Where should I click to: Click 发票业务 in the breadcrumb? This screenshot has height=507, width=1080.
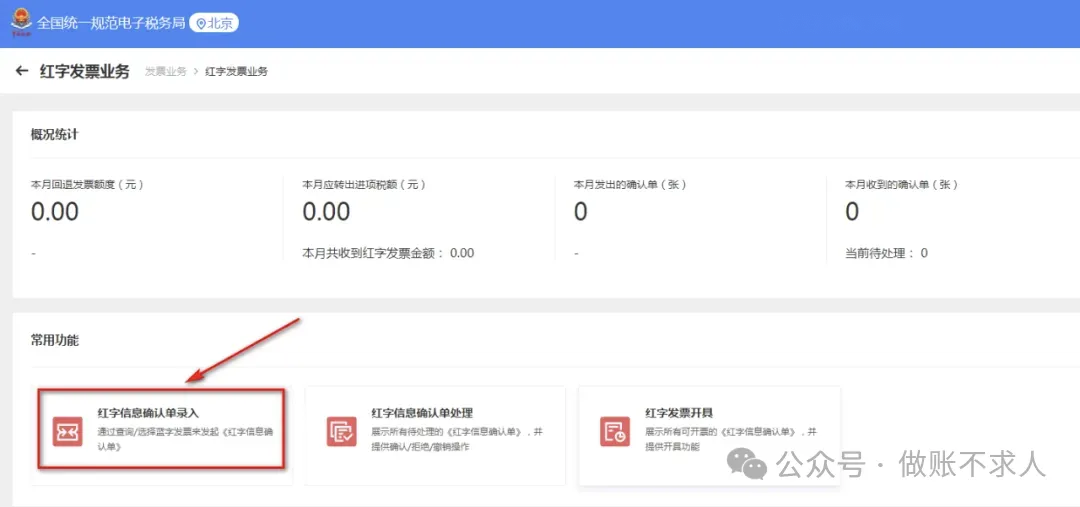[x=165, y=72]
